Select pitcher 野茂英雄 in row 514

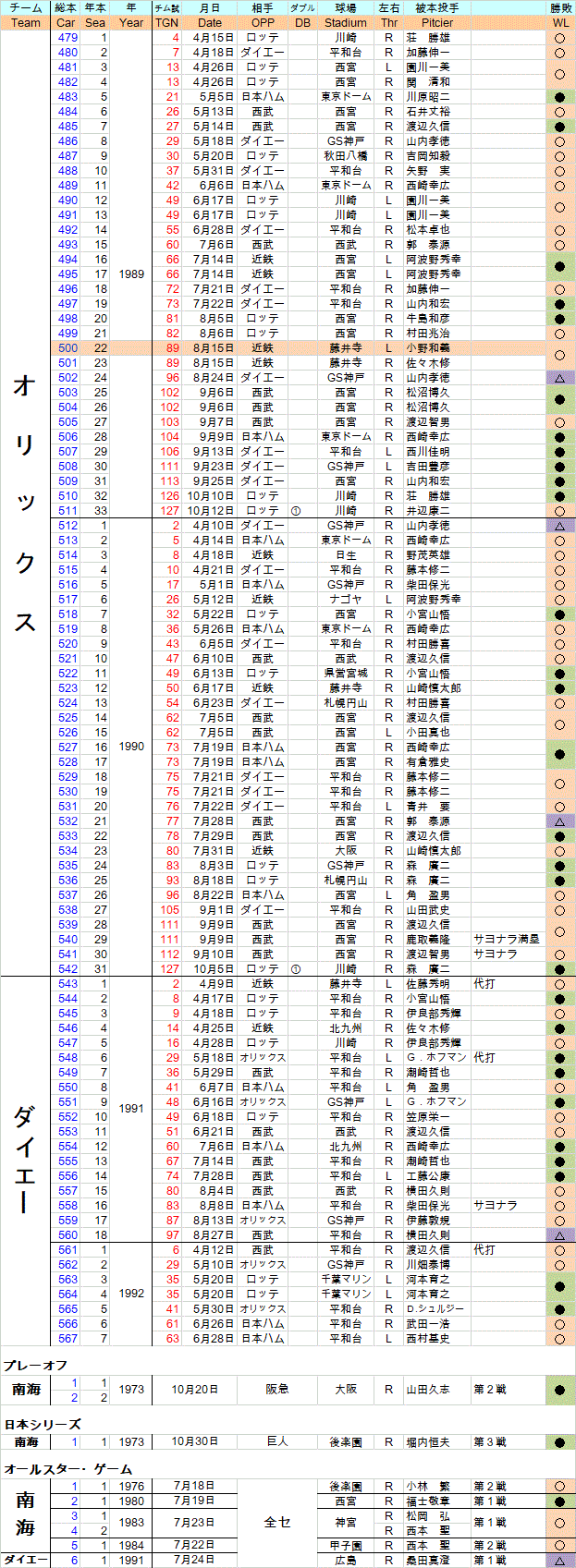427,555
